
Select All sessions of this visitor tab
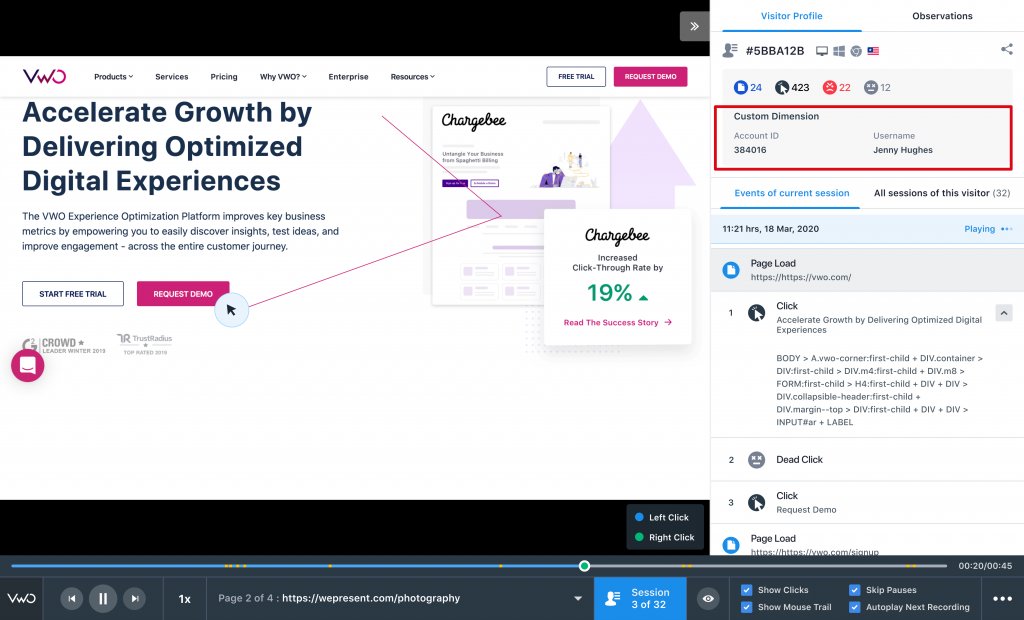click(942, 193)
